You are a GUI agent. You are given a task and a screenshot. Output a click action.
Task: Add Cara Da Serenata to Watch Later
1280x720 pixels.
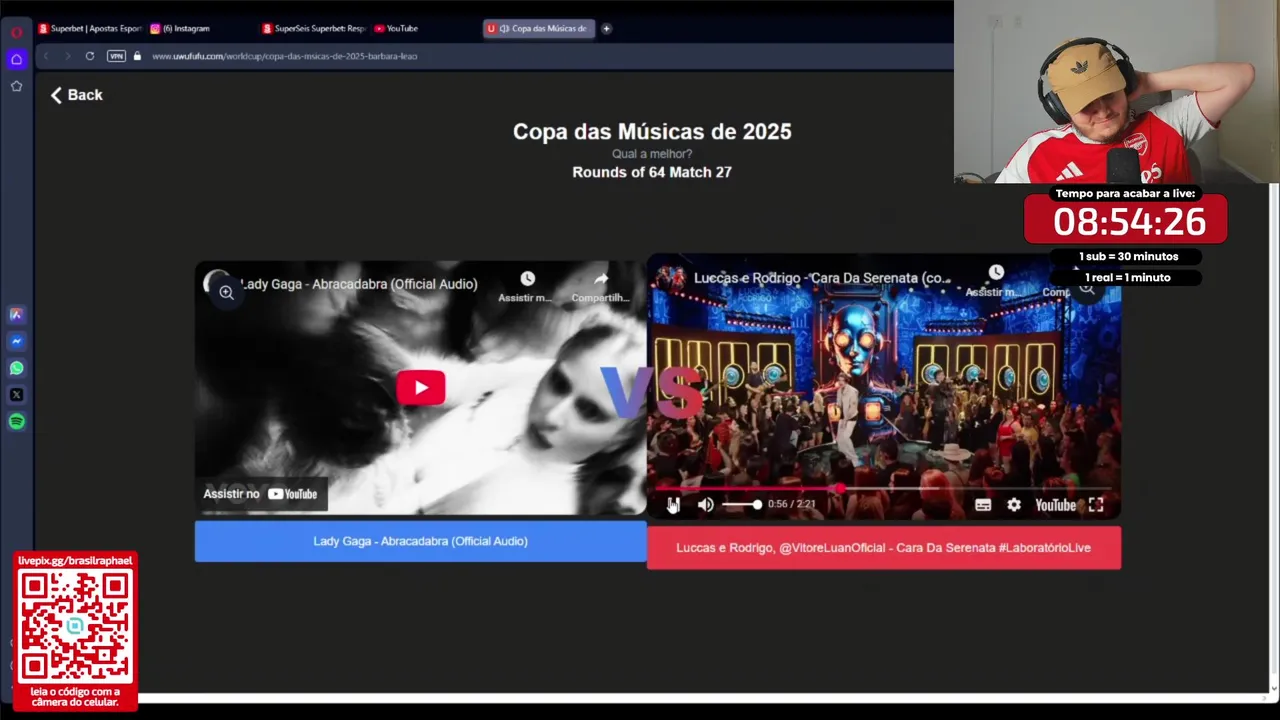coord(996,280)
